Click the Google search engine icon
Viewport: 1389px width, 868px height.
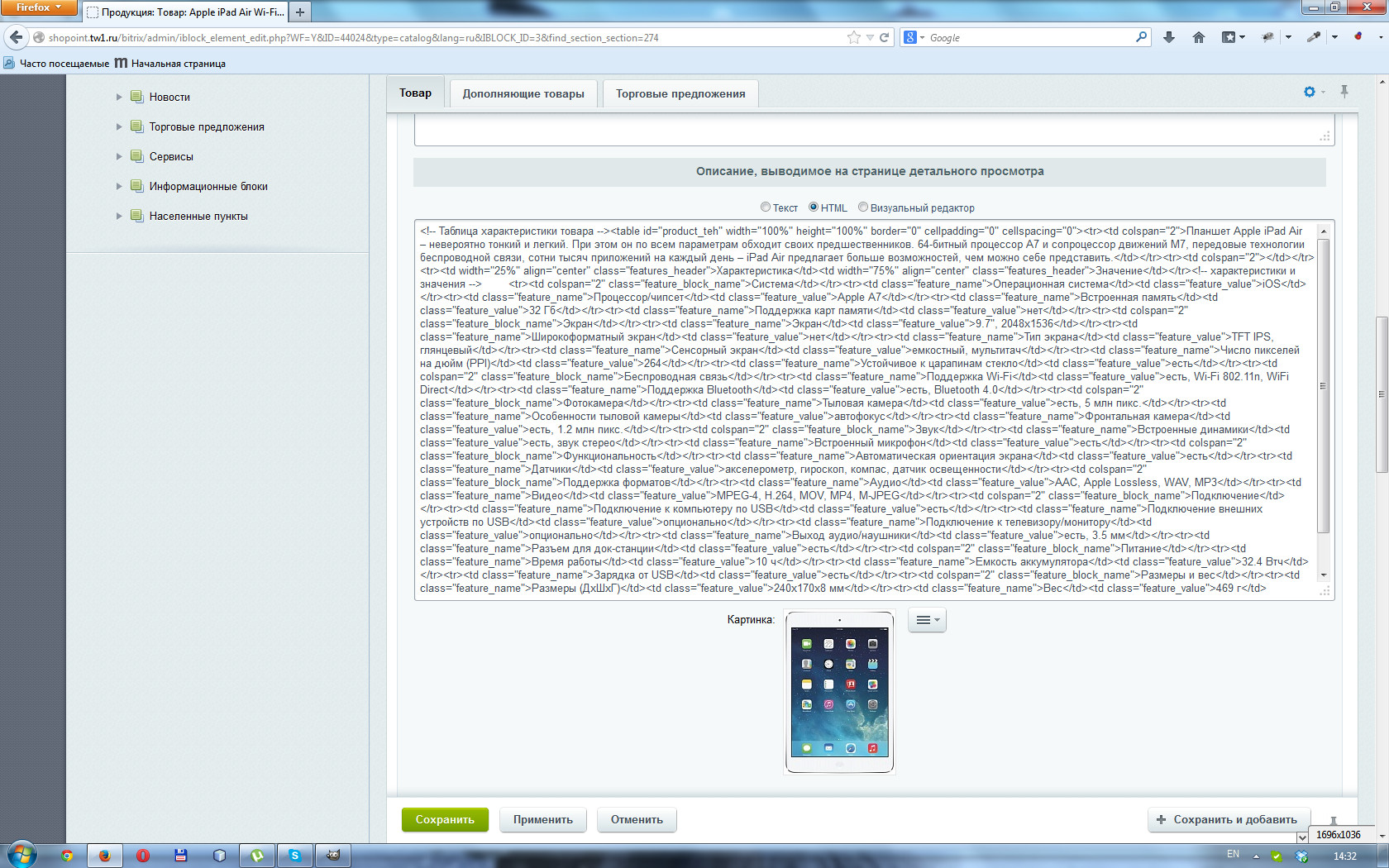click(x=910, y=37)
